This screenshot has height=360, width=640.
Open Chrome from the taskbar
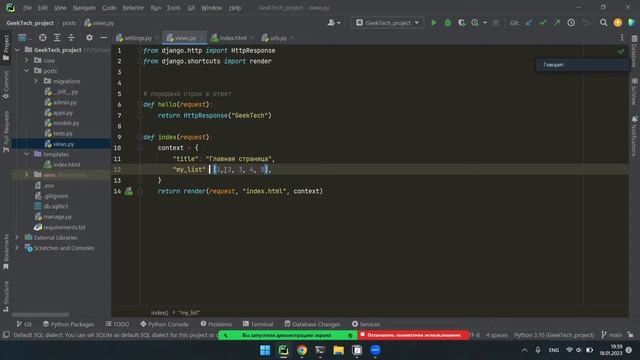point(302,350)
